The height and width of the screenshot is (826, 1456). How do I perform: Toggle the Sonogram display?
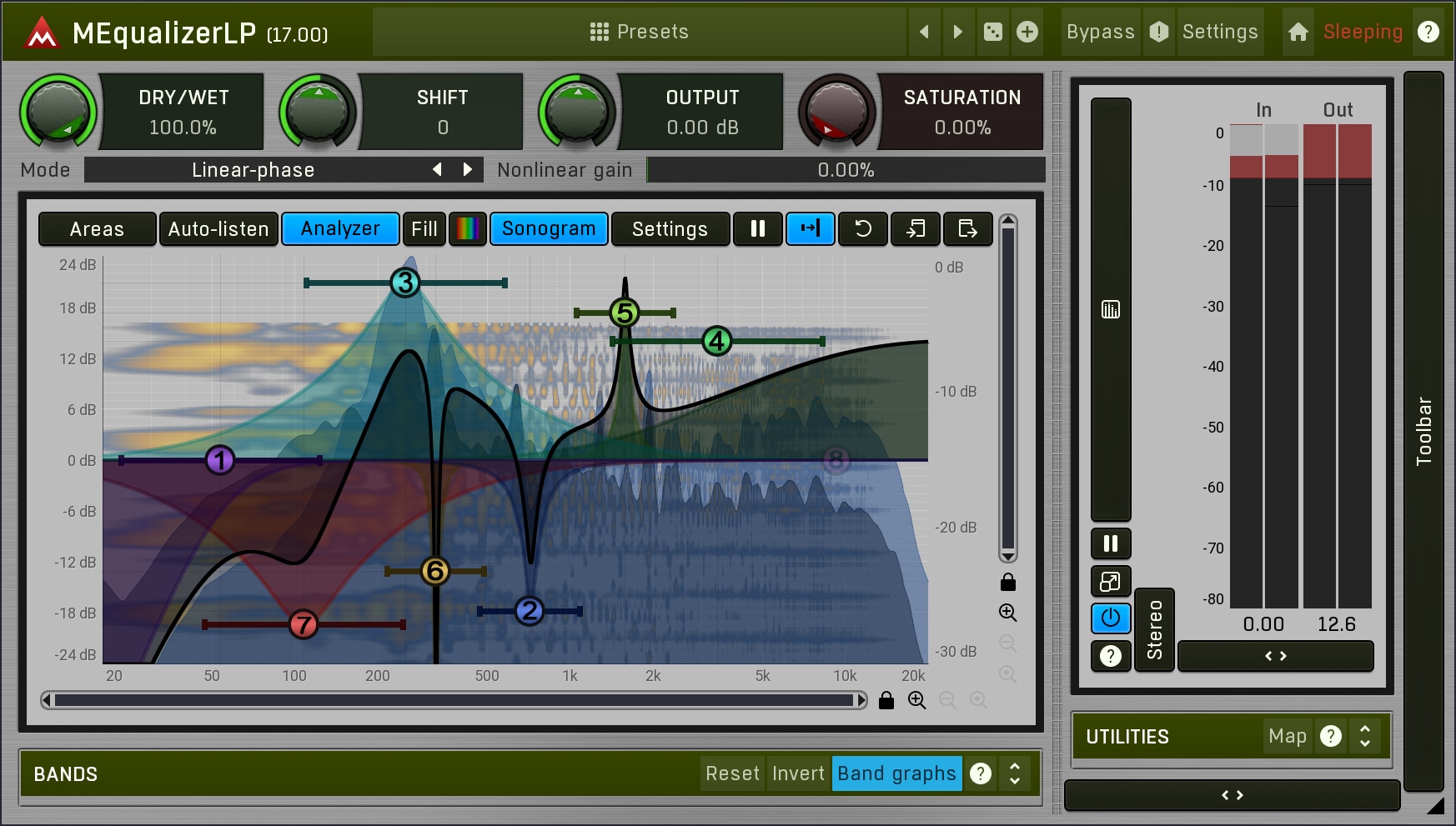pyautogui.click(x=549, y=228)
